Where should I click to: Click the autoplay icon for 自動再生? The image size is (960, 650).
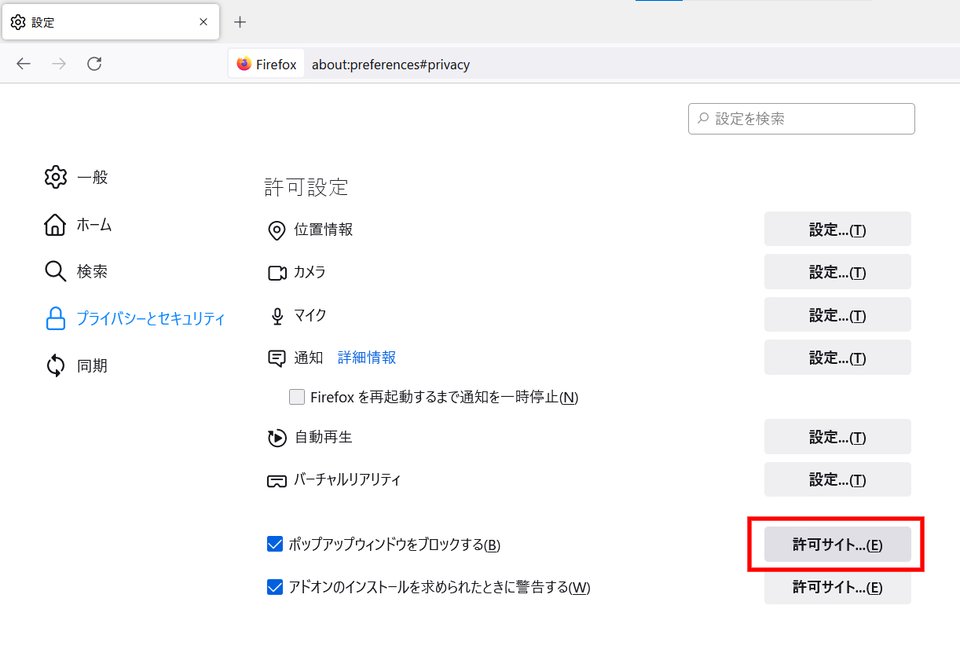coord(277,438)
